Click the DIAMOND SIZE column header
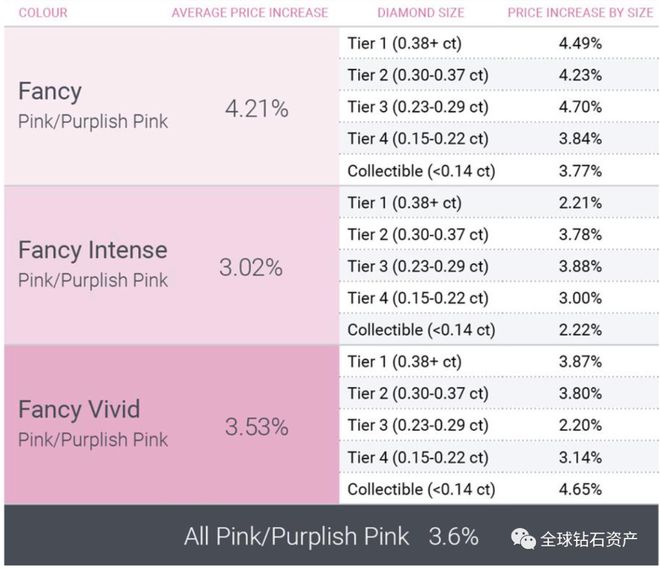Screen dimensions: 660x569 click(x=420, y=13)
